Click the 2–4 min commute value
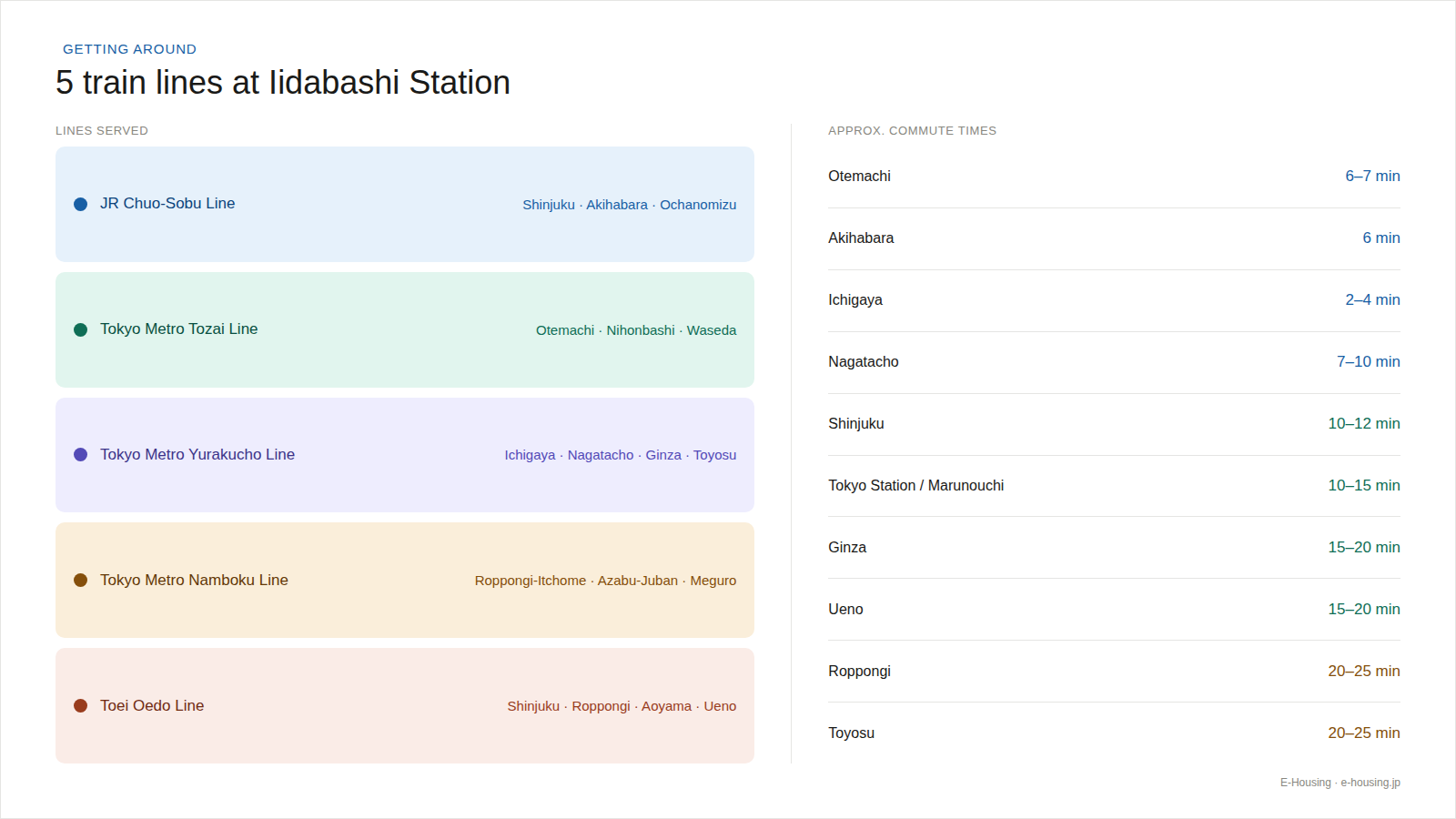Image resolution: width=1456 pixels, height=819 pixels. 1372,300
